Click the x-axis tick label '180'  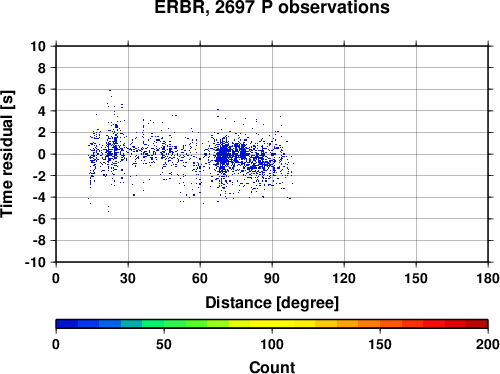[x=488, y=278]
